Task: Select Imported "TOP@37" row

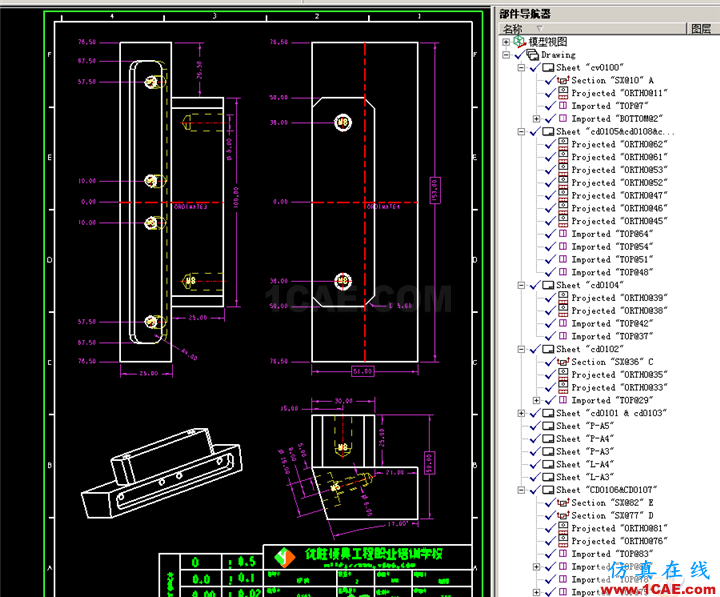Action: [x=612, y=337]
